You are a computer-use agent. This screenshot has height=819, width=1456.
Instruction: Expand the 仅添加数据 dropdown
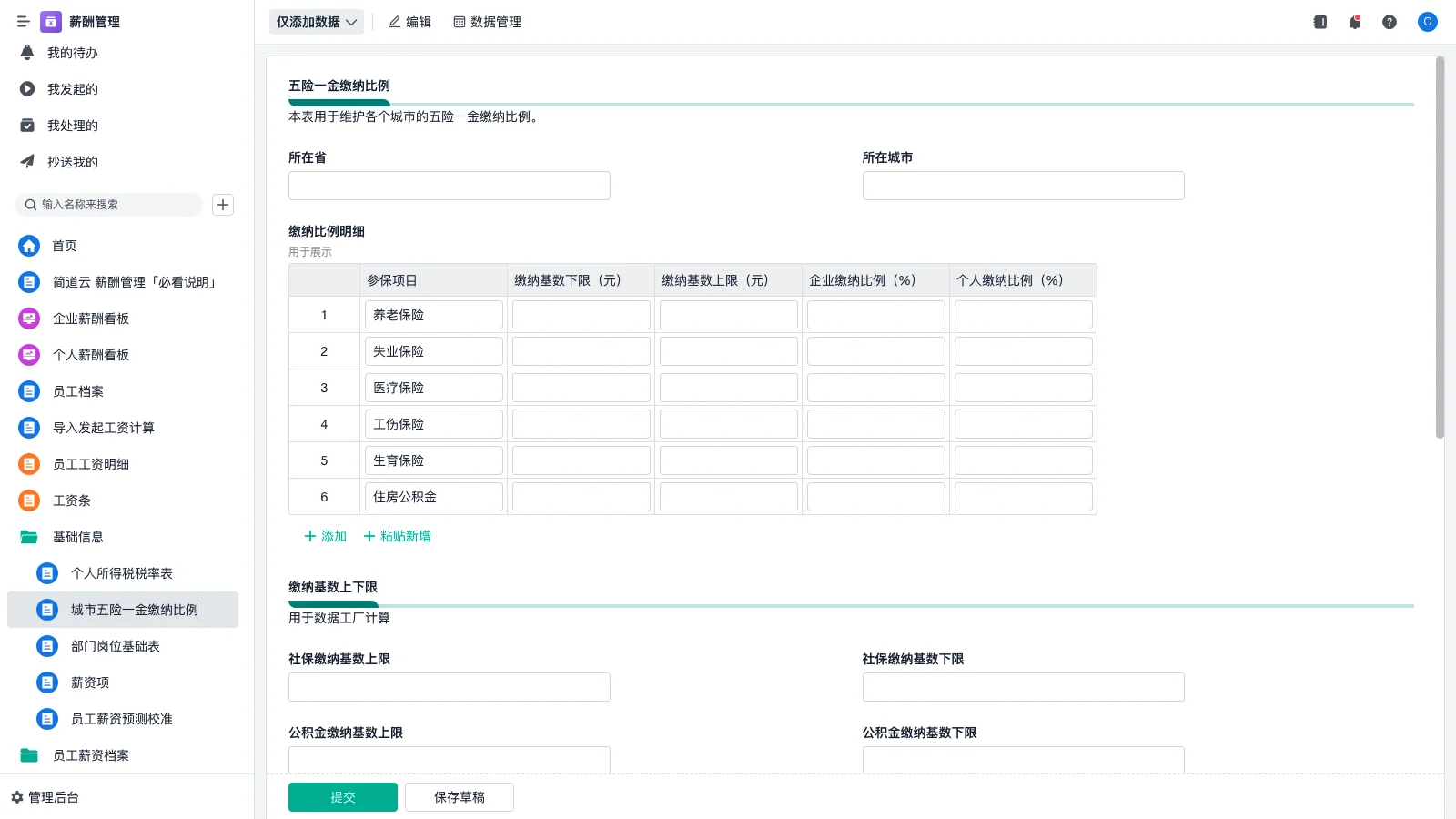pyautogui.click(x=316, y=21)
